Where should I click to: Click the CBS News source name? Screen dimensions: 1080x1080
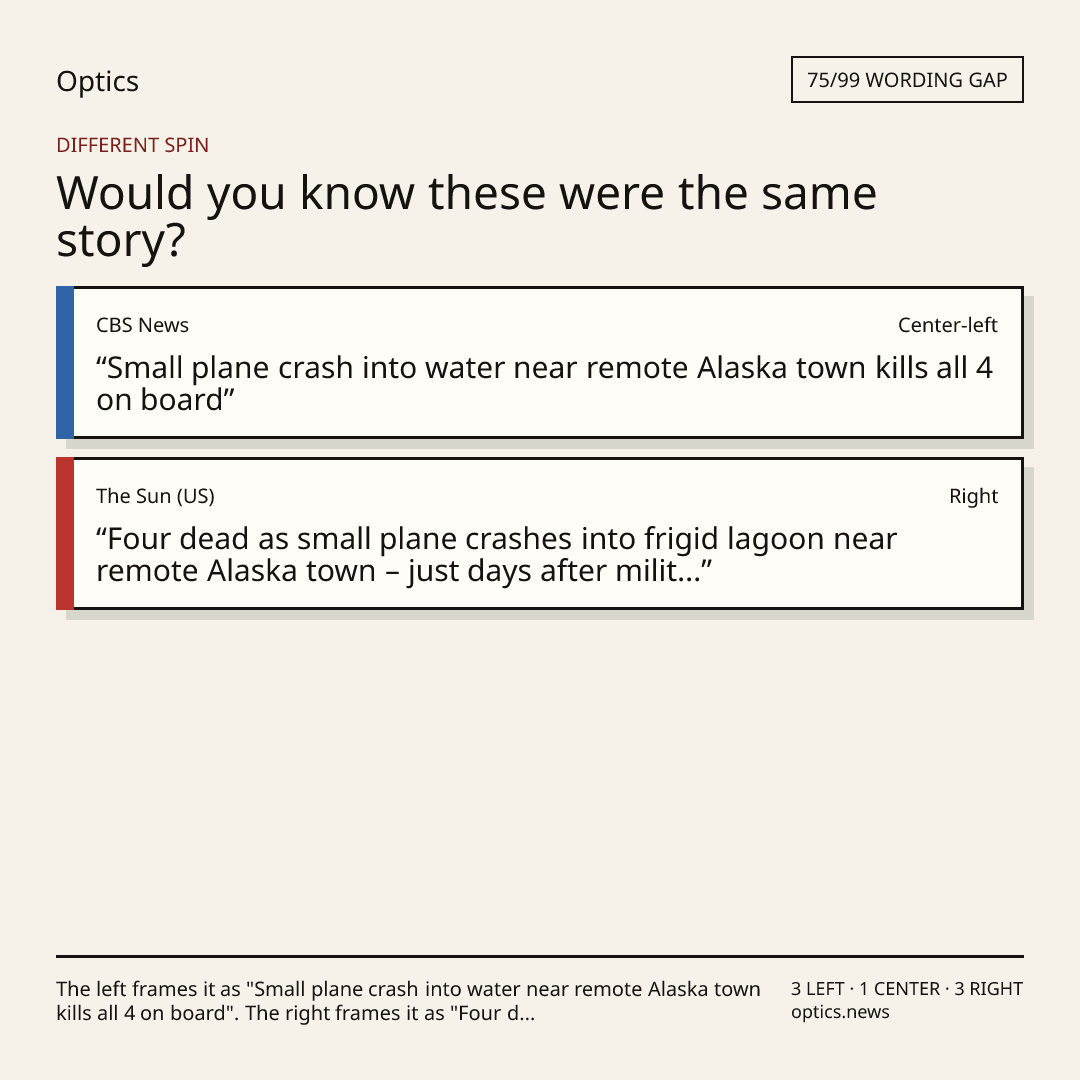click(142, 325)
